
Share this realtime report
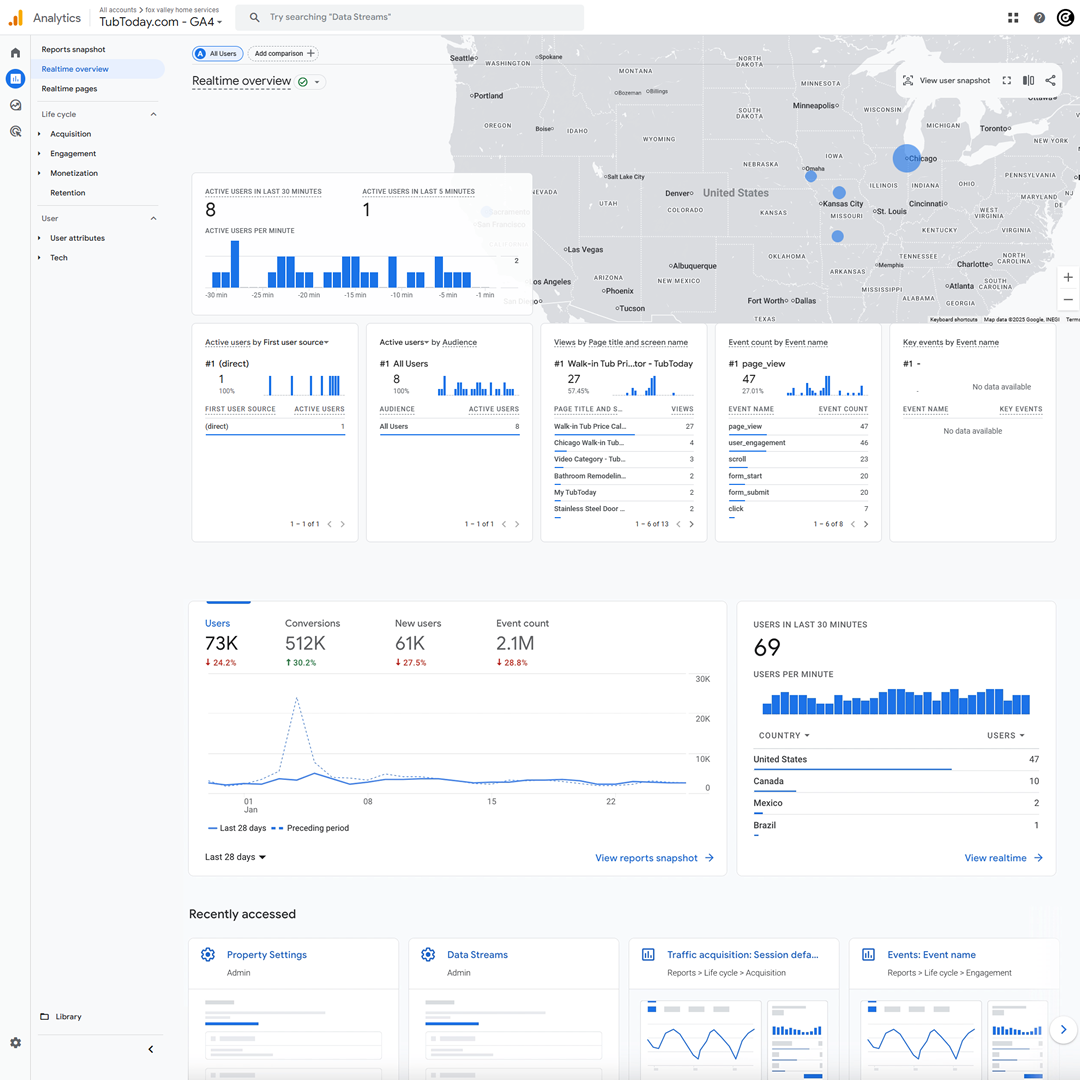point(1050,81)
